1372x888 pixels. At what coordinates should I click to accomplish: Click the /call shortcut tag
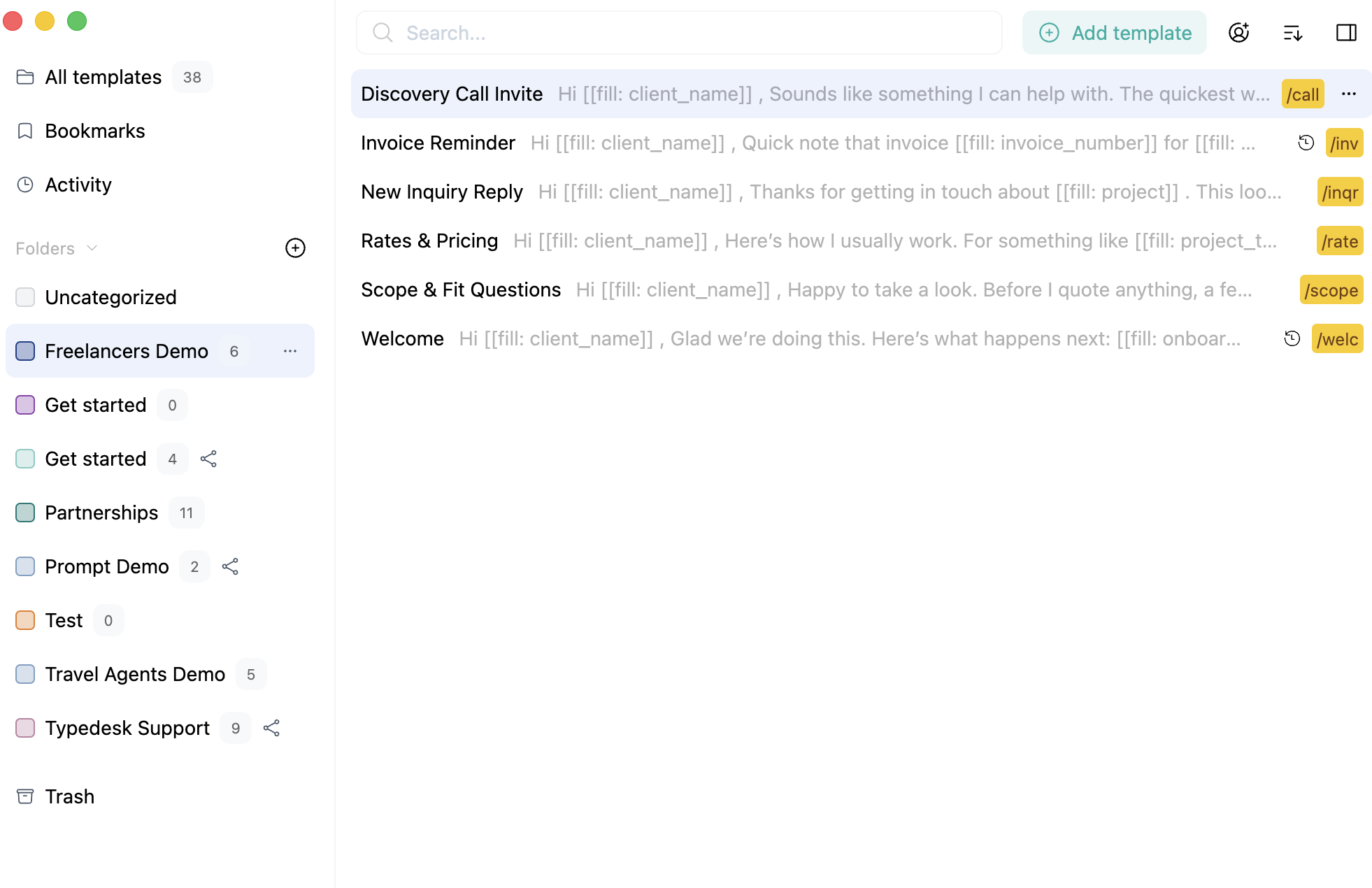tap(1303, 94)
